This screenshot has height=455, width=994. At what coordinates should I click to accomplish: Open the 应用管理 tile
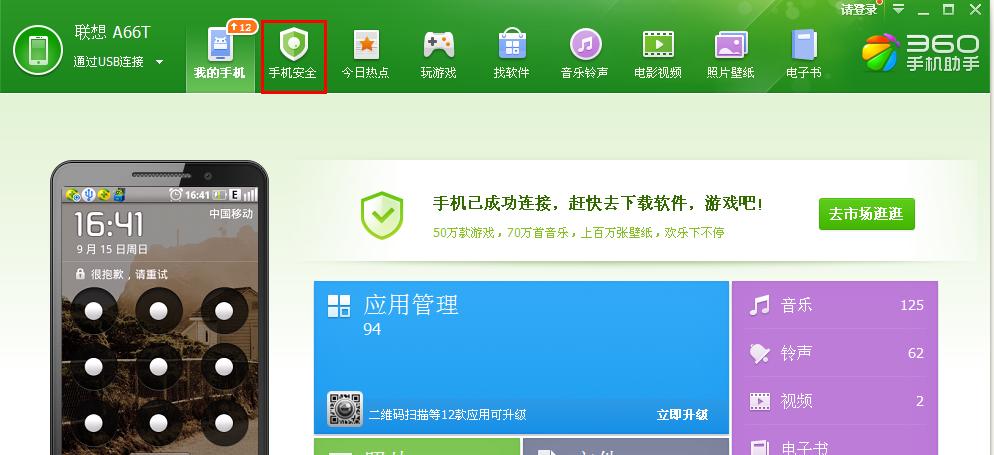pos(521,357)
